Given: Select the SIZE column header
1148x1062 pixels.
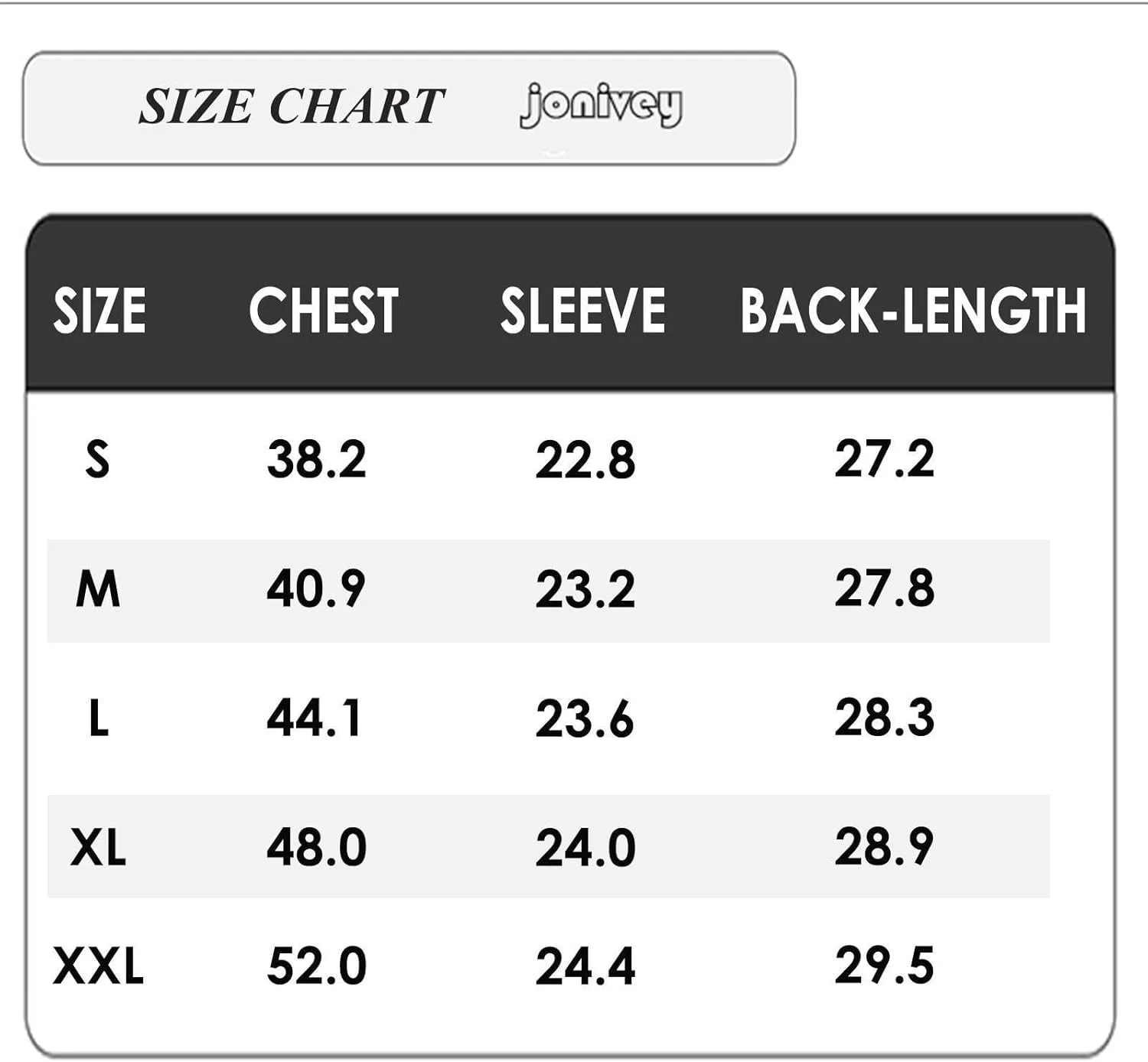Looking at the screenshot, I should click(x=99, y=311).
